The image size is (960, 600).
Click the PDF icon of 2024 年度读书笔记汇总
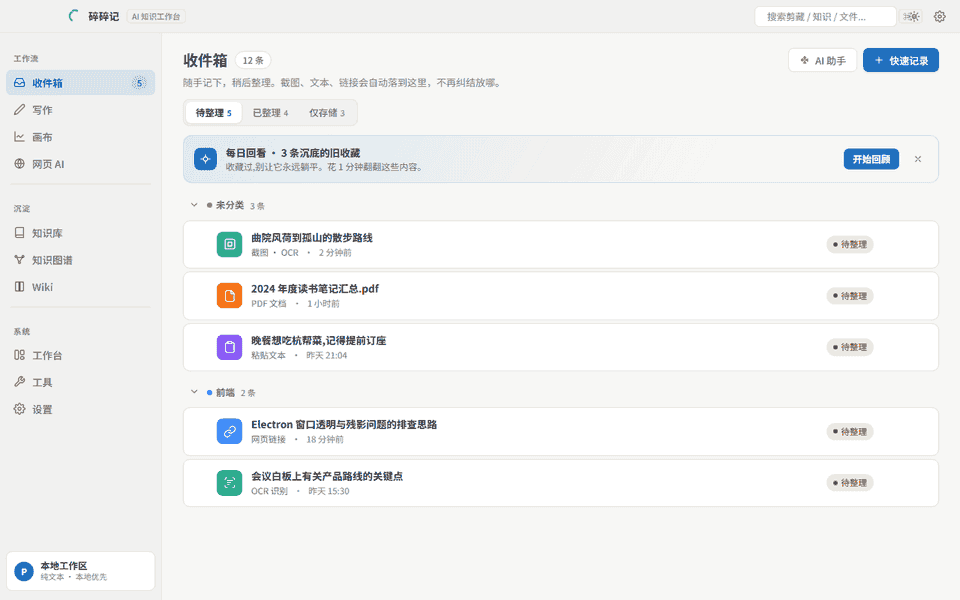(x=229, y=296)
